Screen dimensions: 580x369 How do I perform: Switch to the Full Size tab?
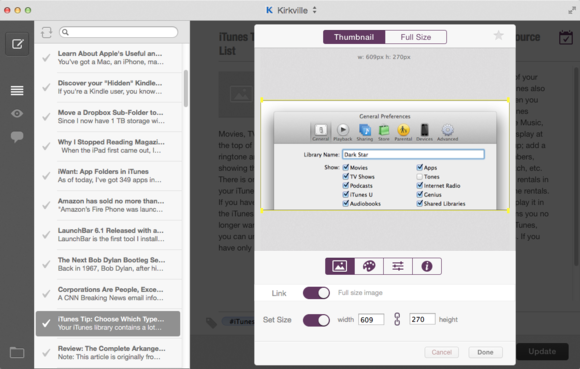(416, 37)
